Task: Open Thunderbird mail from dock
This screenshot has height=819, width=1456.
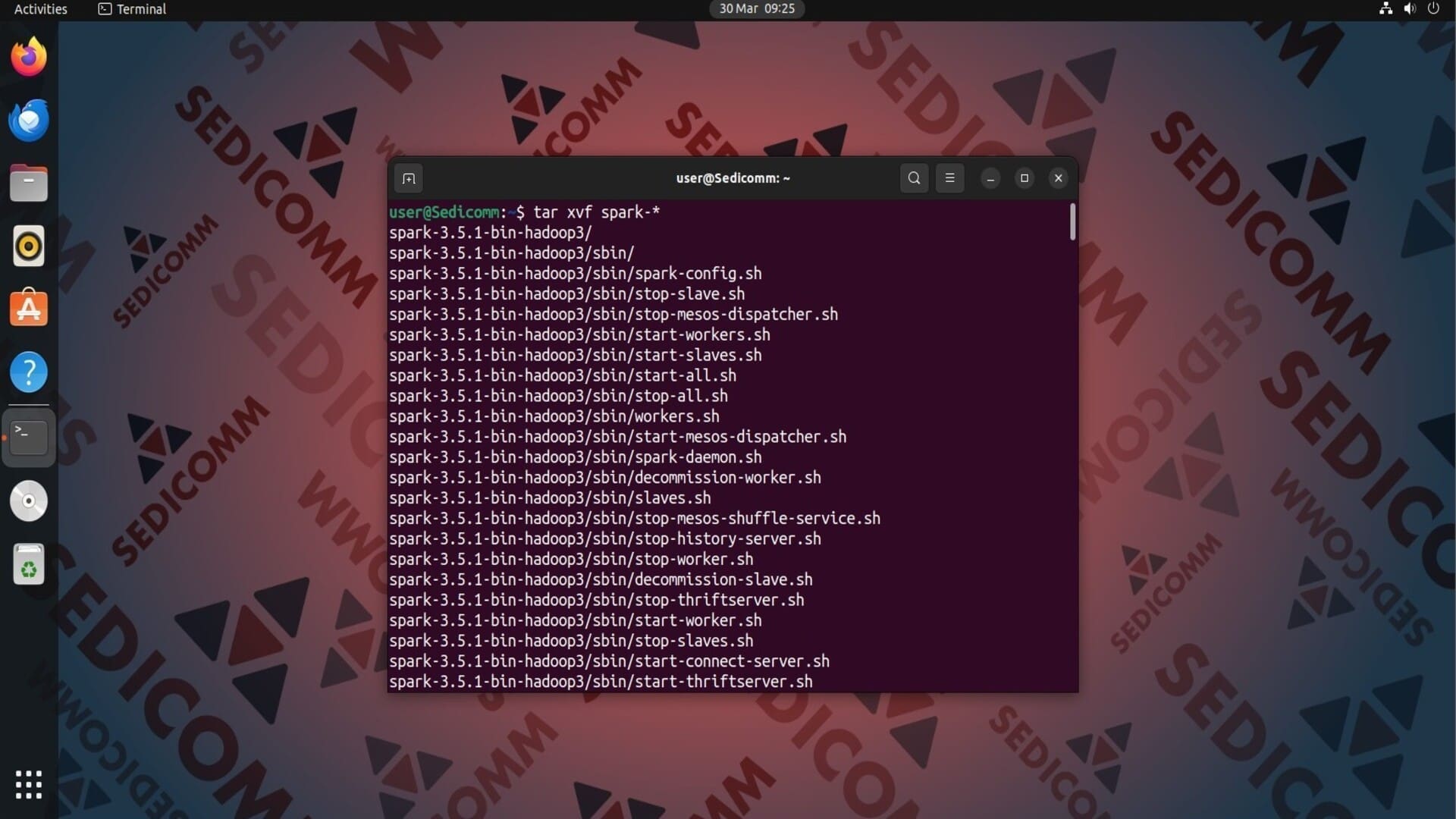Action: tap(29, 120)
